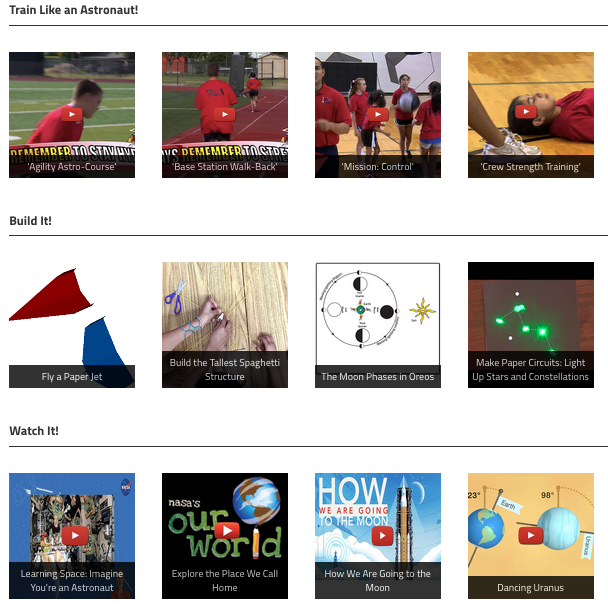
Task: Open the Make Paper Circuits activity
Action: click(531, 325)
